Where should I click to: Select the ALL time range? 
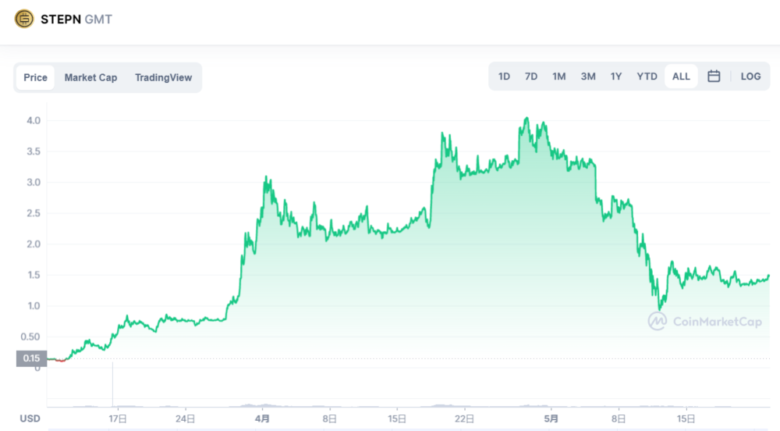(x=681, y=77)
